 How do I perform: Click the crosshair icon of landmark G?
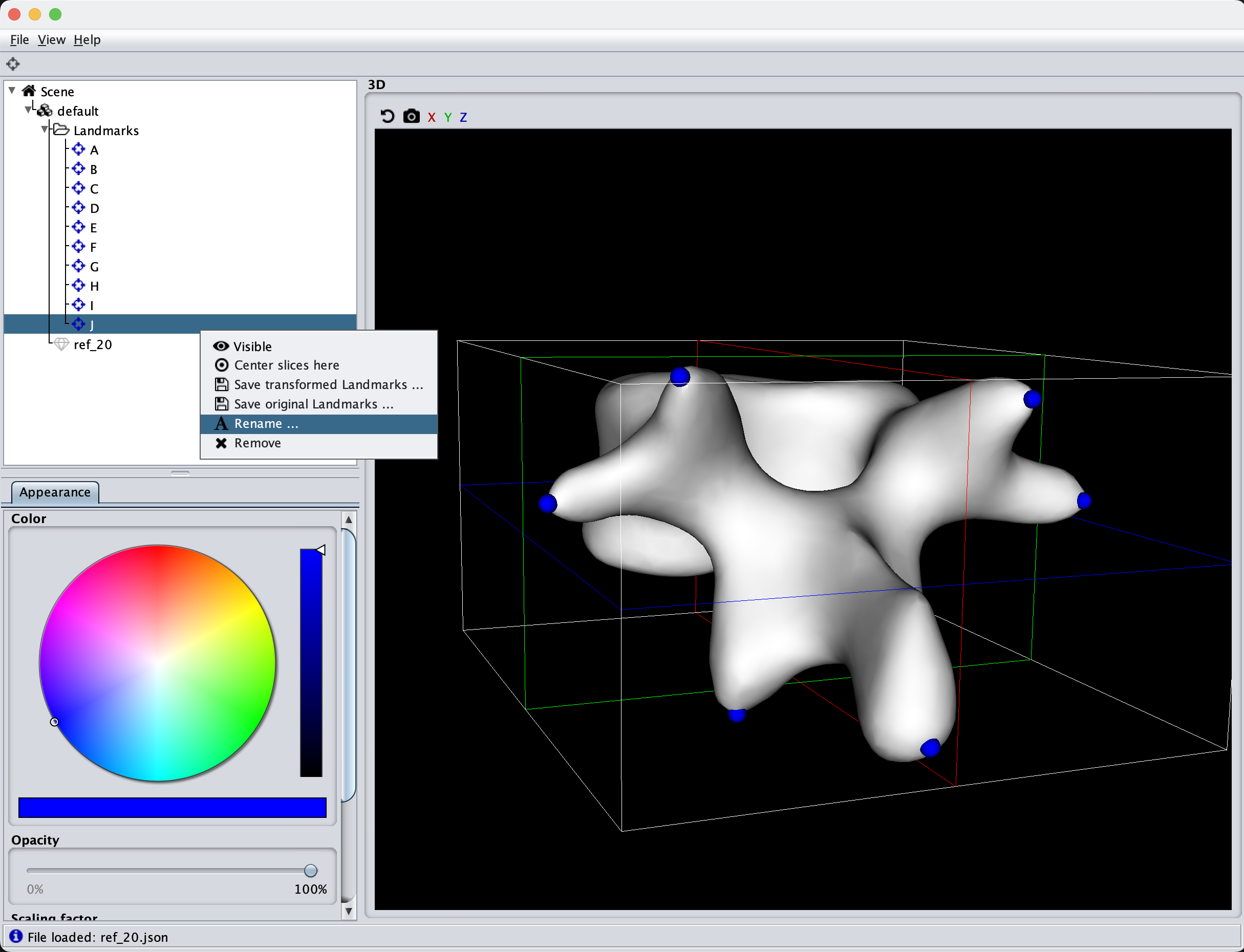pyautogui.click(x=79, y=266)
